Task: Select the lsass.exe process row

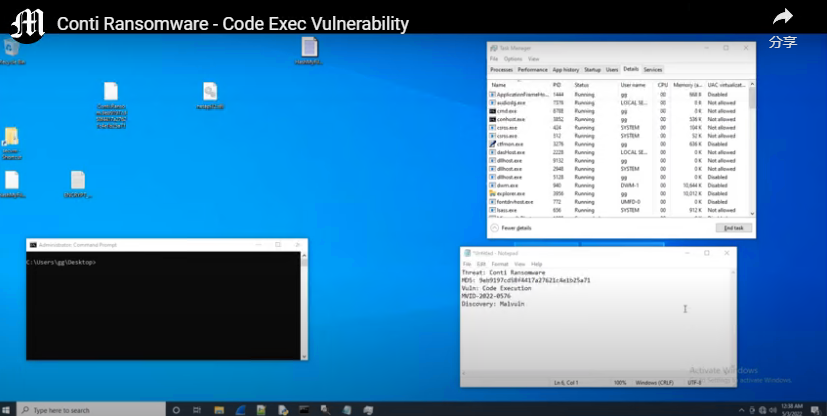Action: click(619, 210)
